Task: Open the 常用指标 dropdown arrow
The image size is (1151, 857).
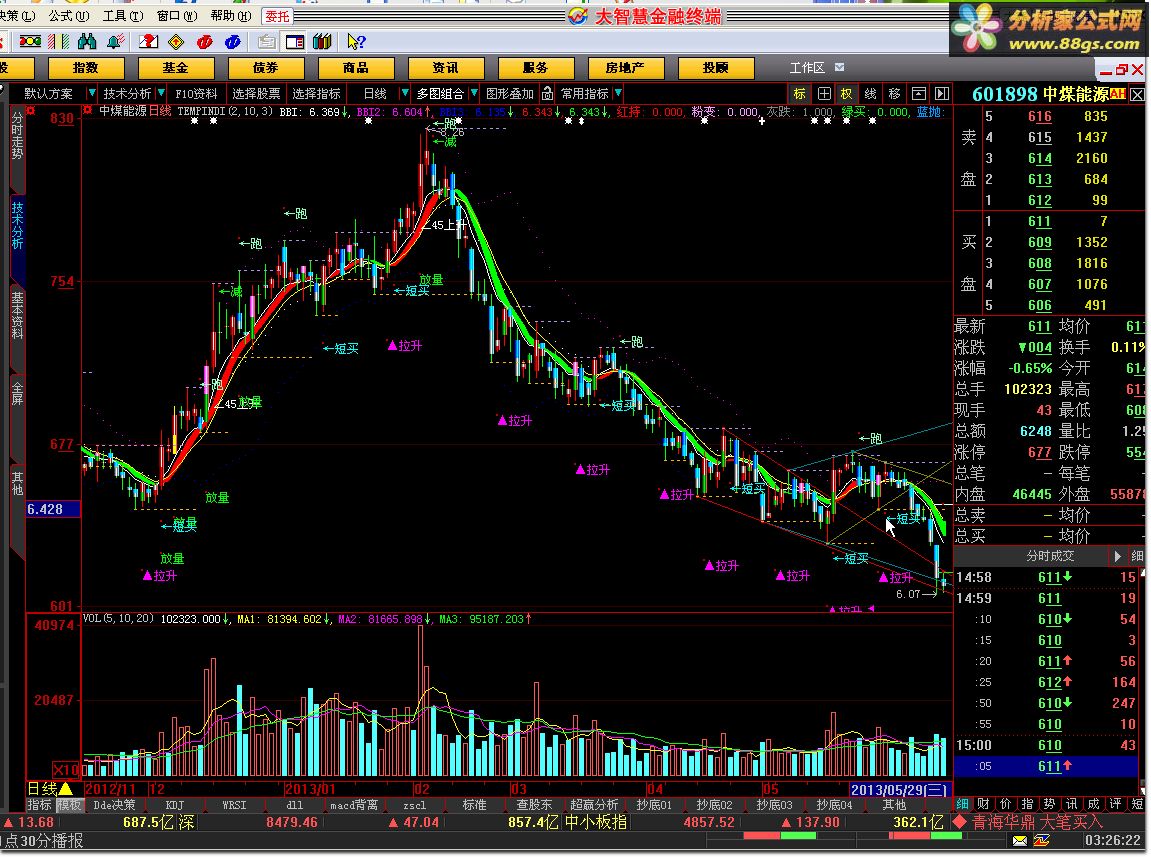Action: point(618,93)
